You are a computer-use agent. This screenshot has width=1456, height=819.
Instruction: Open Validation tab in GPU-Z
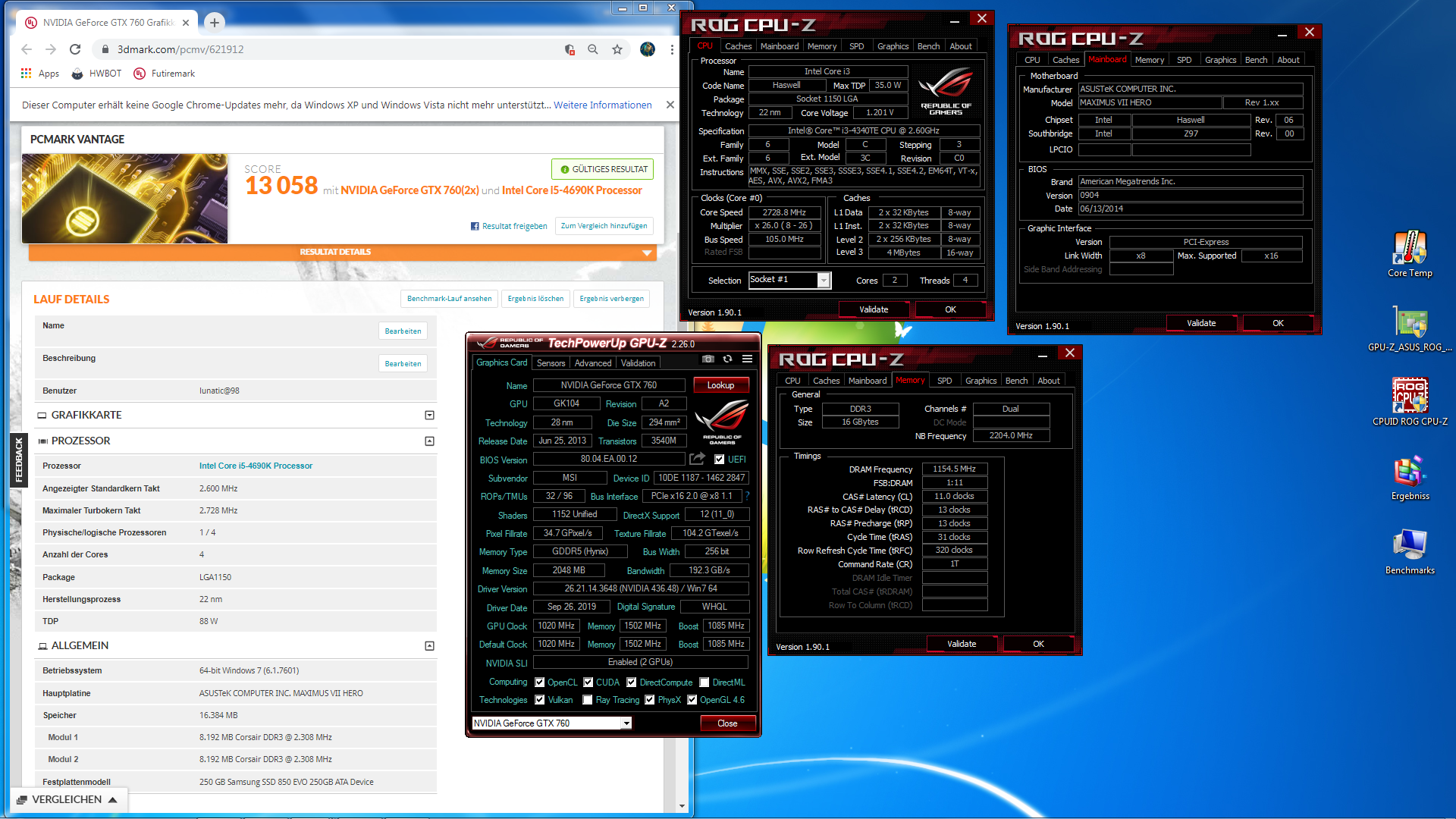click(x=638, y=362)
